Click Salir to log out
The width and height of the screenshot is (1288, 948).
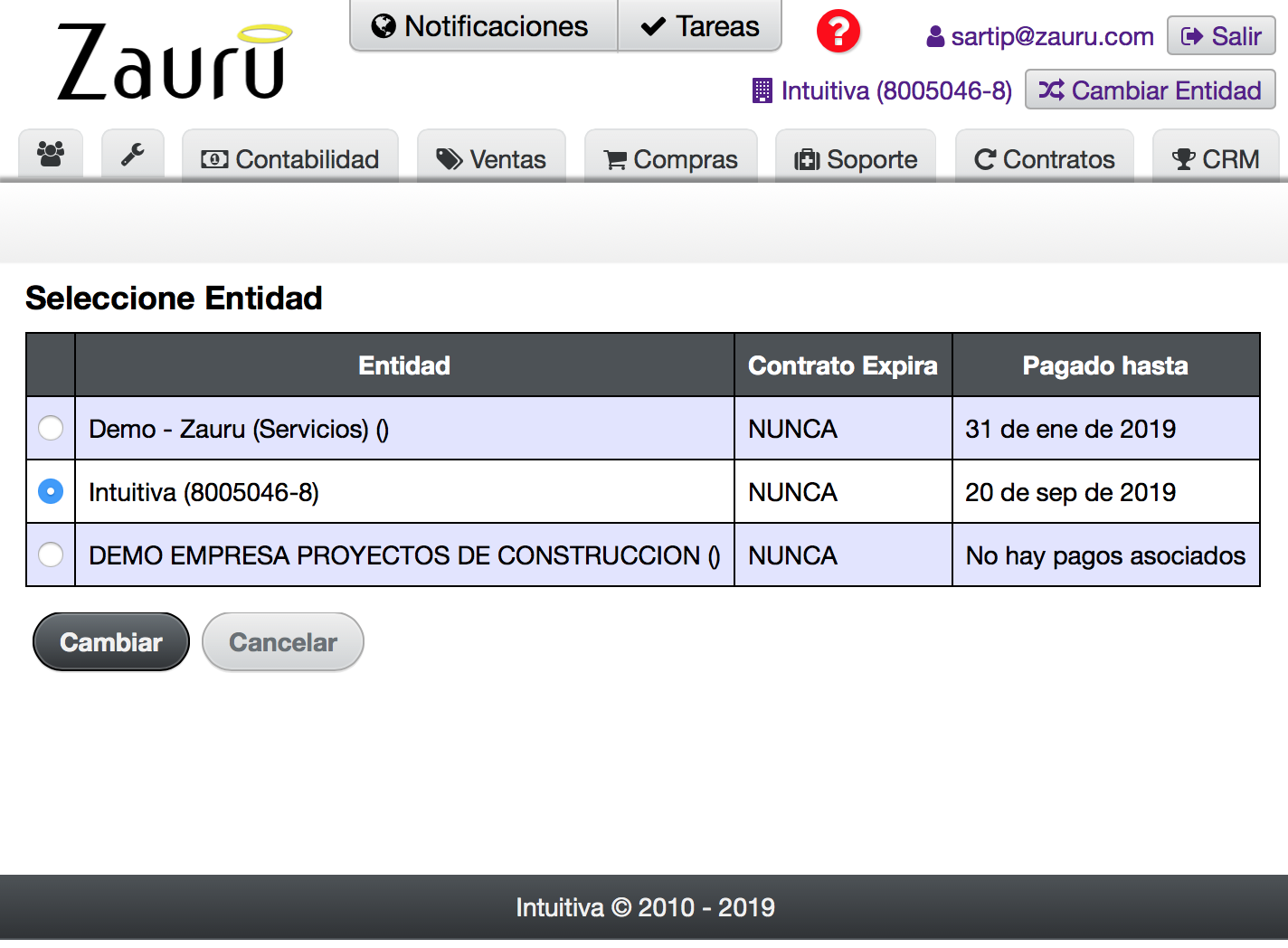[x=1221, y=36]
